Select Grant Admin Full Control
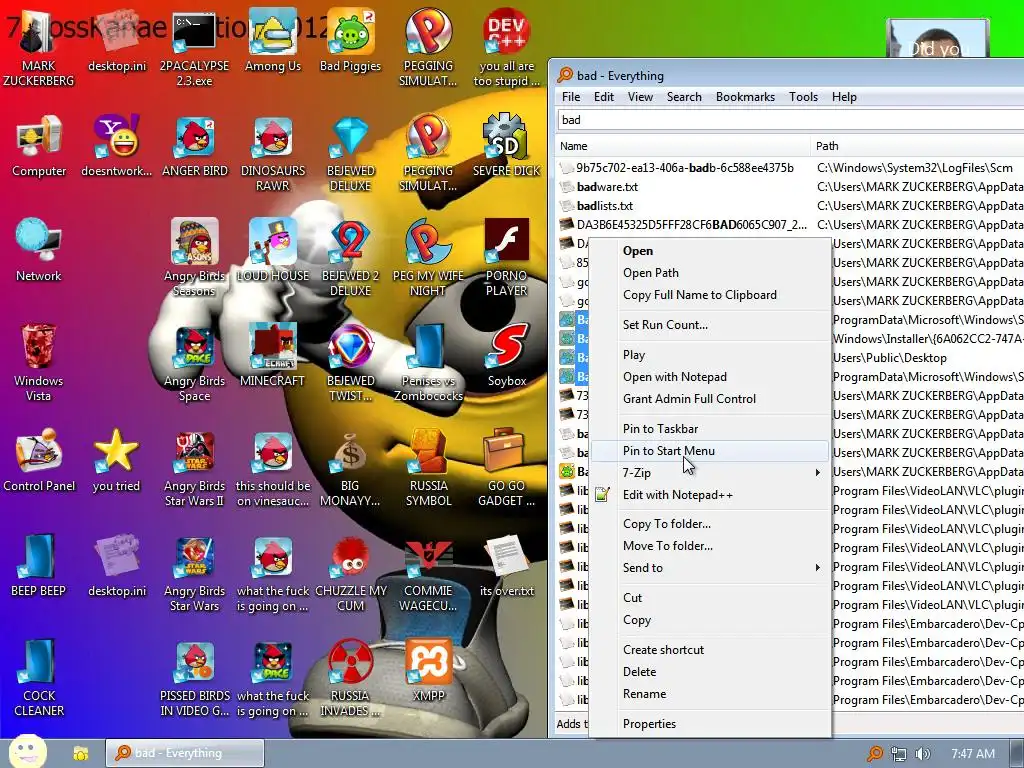The image size is (1024, 768). (710, 398)
